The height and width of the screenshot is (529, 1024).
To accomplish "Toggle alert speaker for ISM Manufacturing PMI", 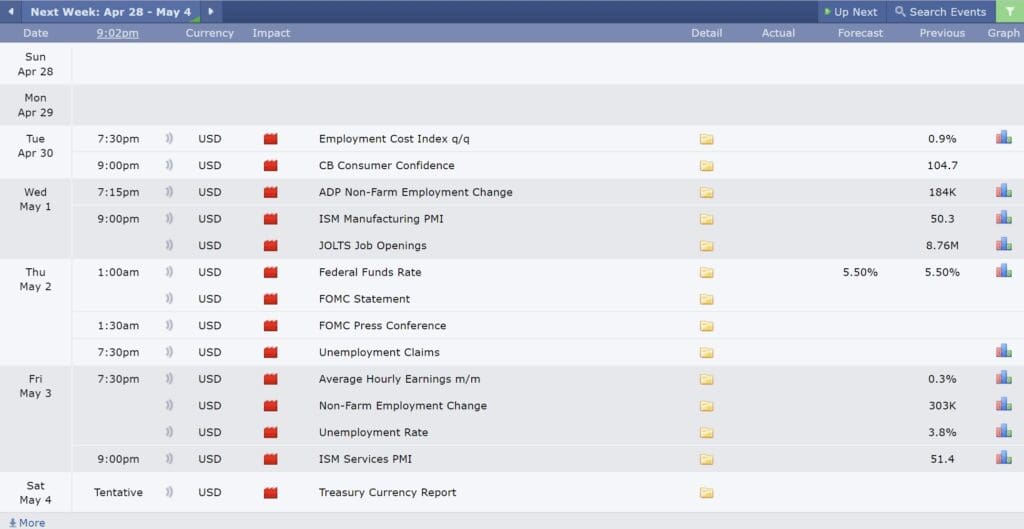I will (169, 219).
